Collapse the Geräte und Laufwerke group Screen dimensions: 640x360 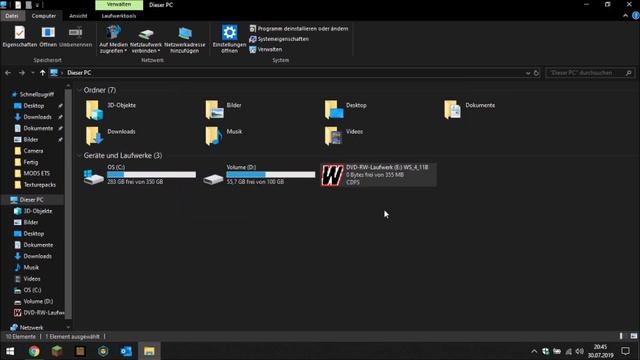79,156
